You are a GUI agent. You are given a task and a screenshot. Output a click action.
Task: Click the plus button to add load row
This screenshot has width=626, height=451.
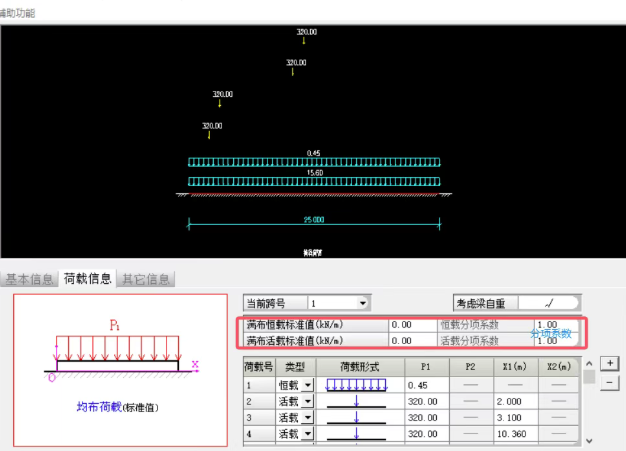click(x=608, y=363)
